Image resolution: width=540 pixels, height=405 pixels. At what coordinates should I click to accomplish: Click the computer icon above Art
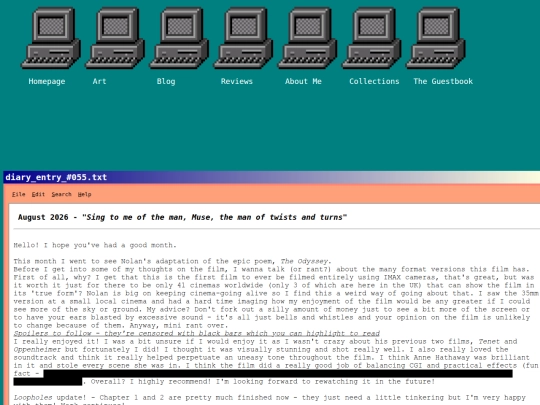coord(115,38)
